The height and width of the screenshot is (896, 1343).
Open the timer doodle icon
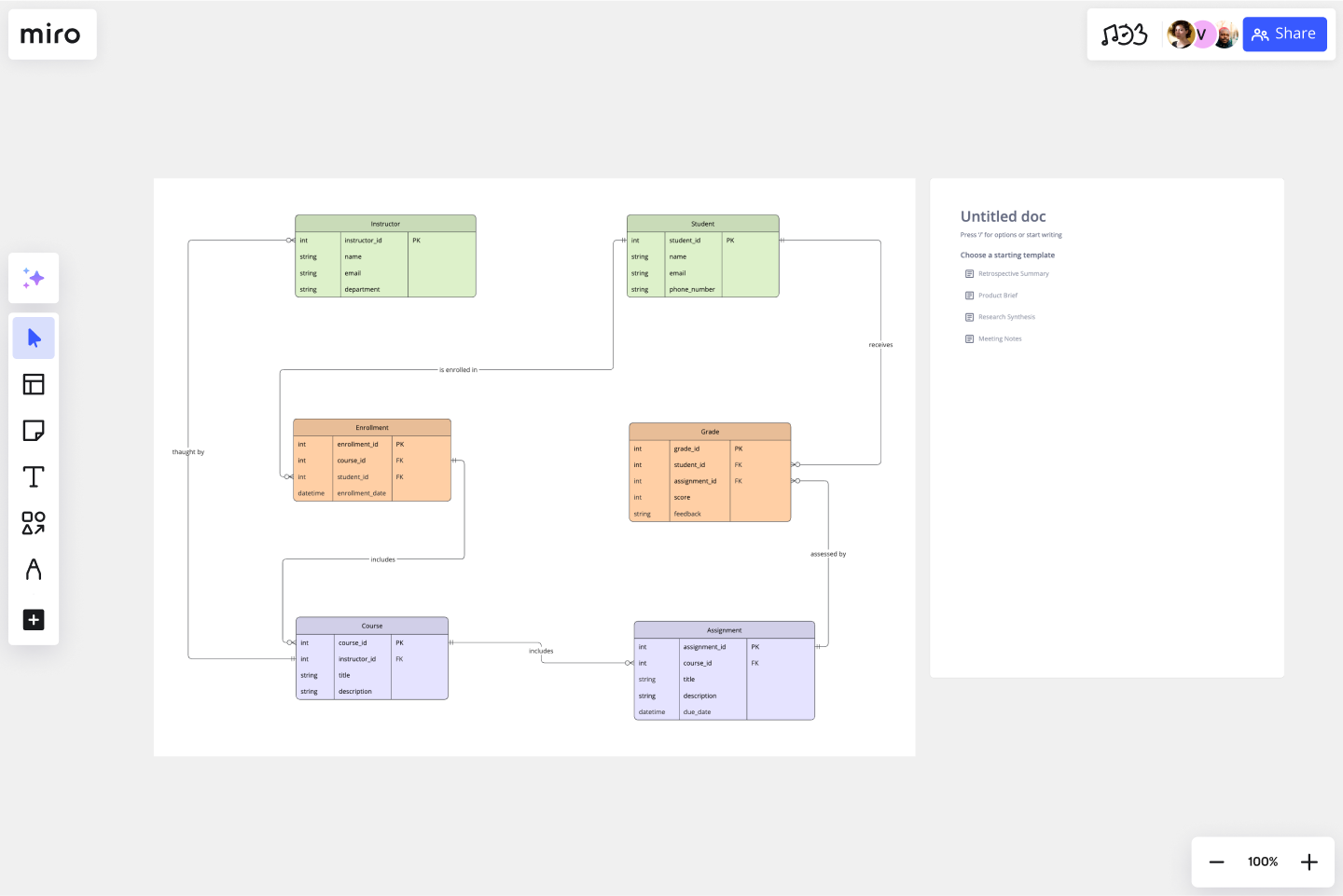tap(1127, 34)
